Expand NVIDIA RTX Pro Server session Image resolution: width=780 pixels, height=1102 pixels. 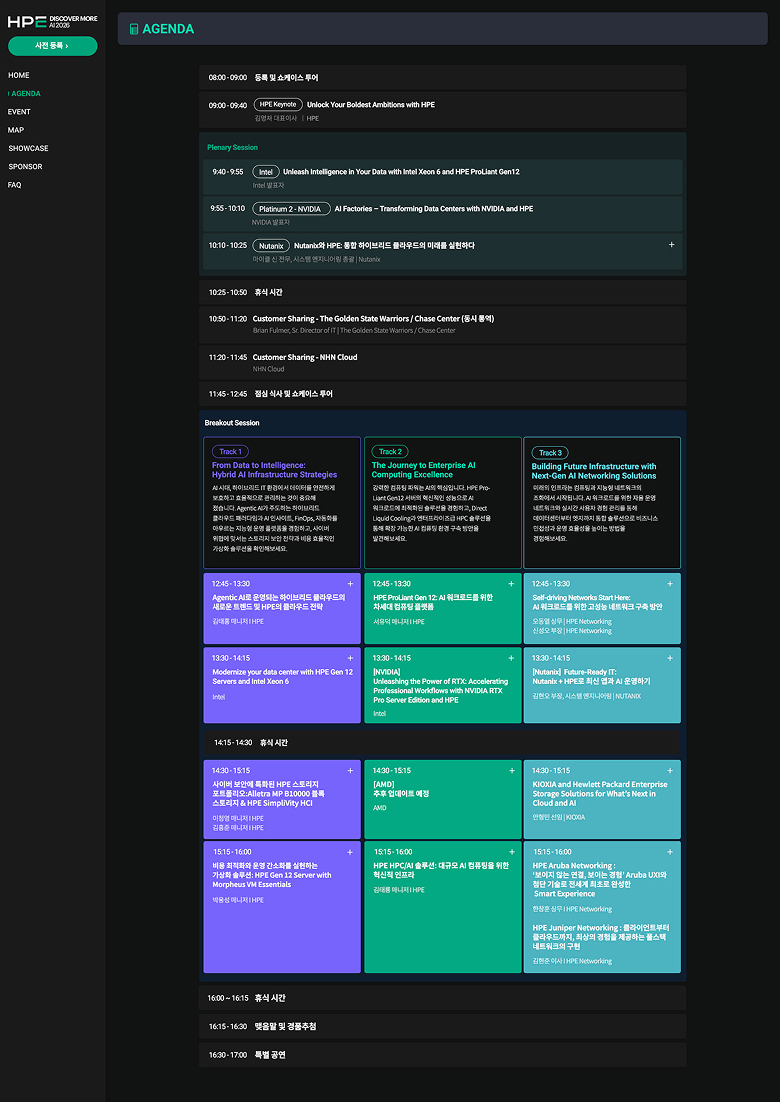tap(511, 658)
